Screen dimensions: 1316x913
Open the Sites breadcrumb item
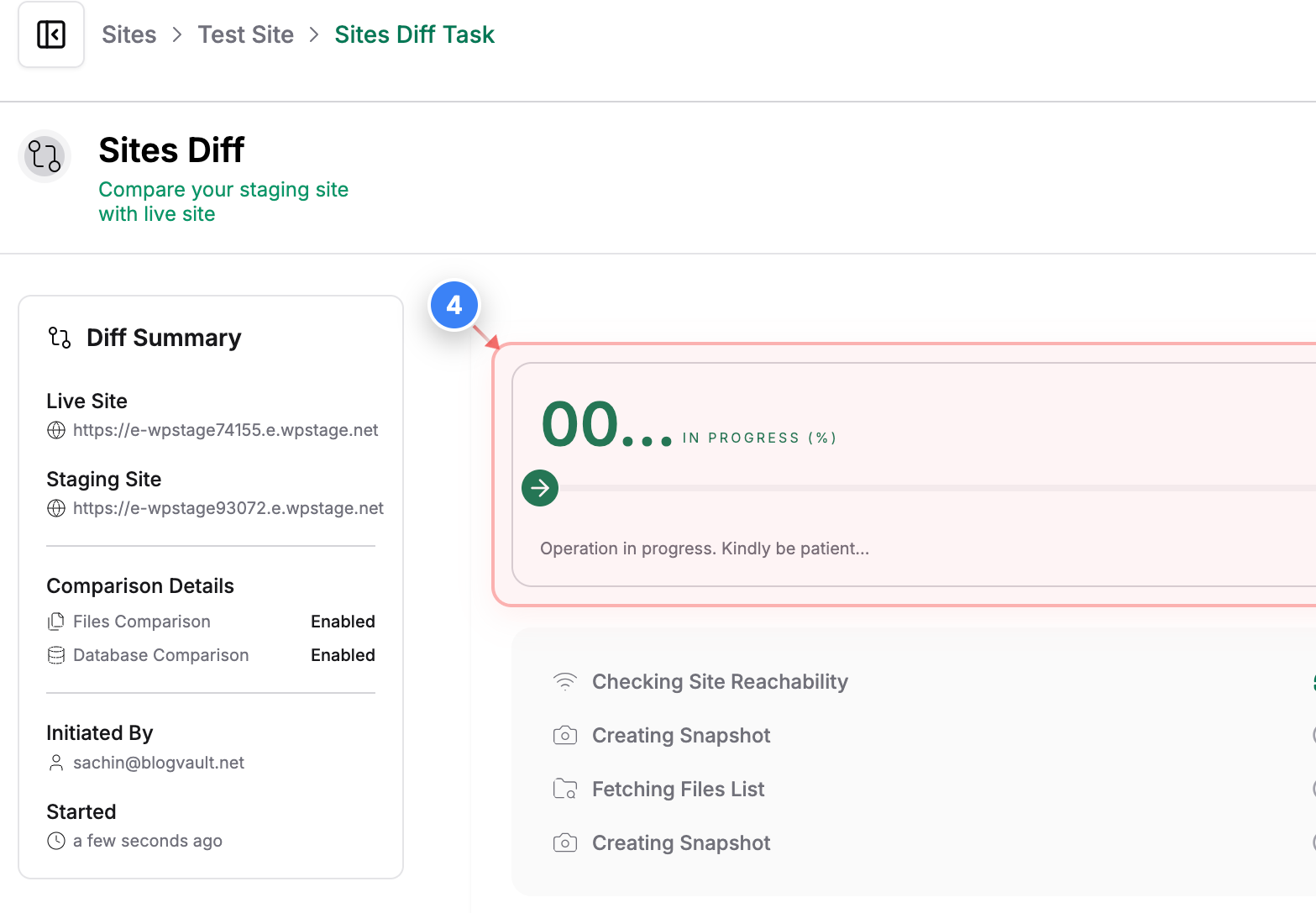coord(128,34)
